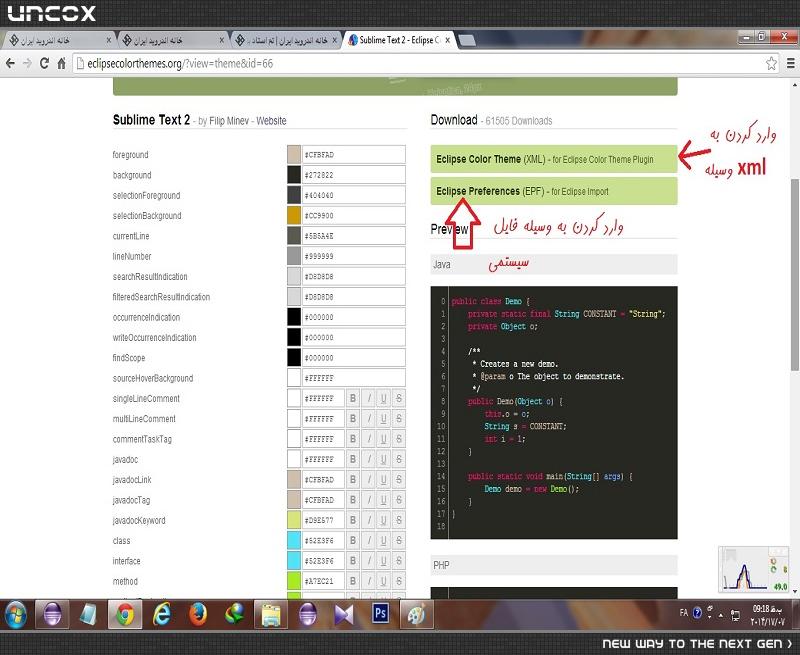
Task: Download Eclipse Preferences (EPF)
Action: [554, 191]
